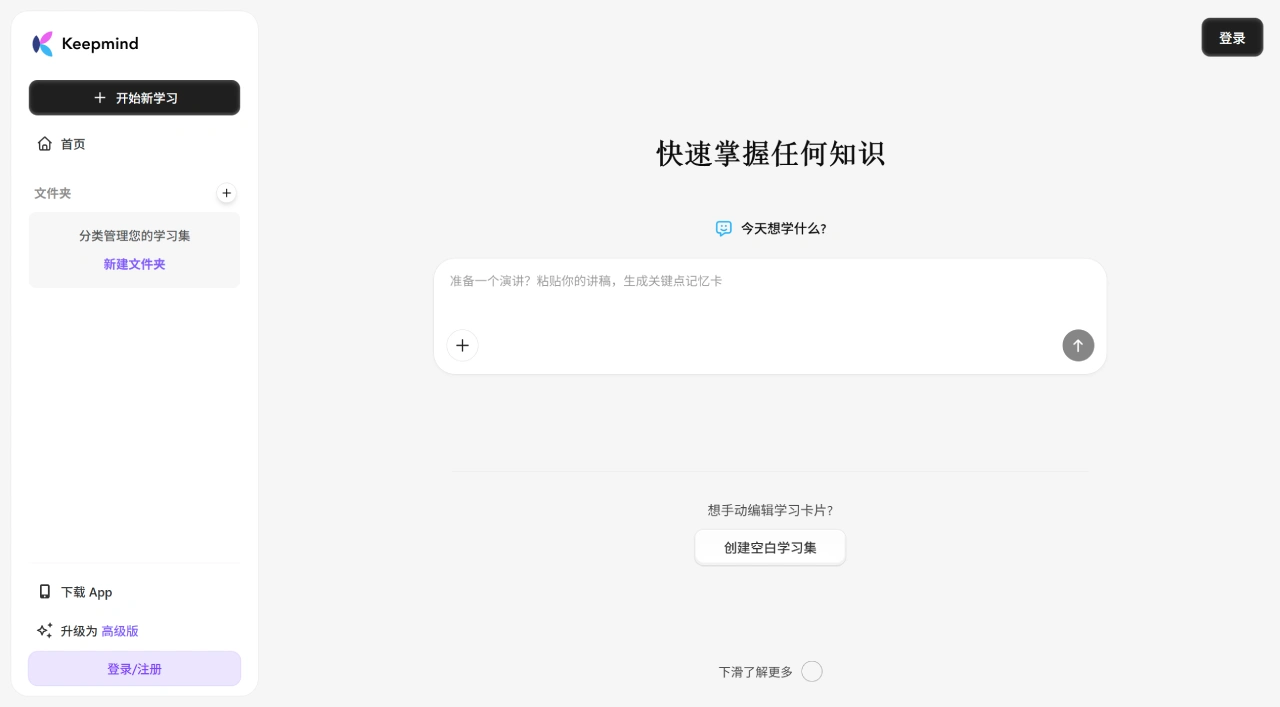Add a folder with the 文件夹 plus icon
This screenshot has width=1280, height=707.
tap(227, 193)
